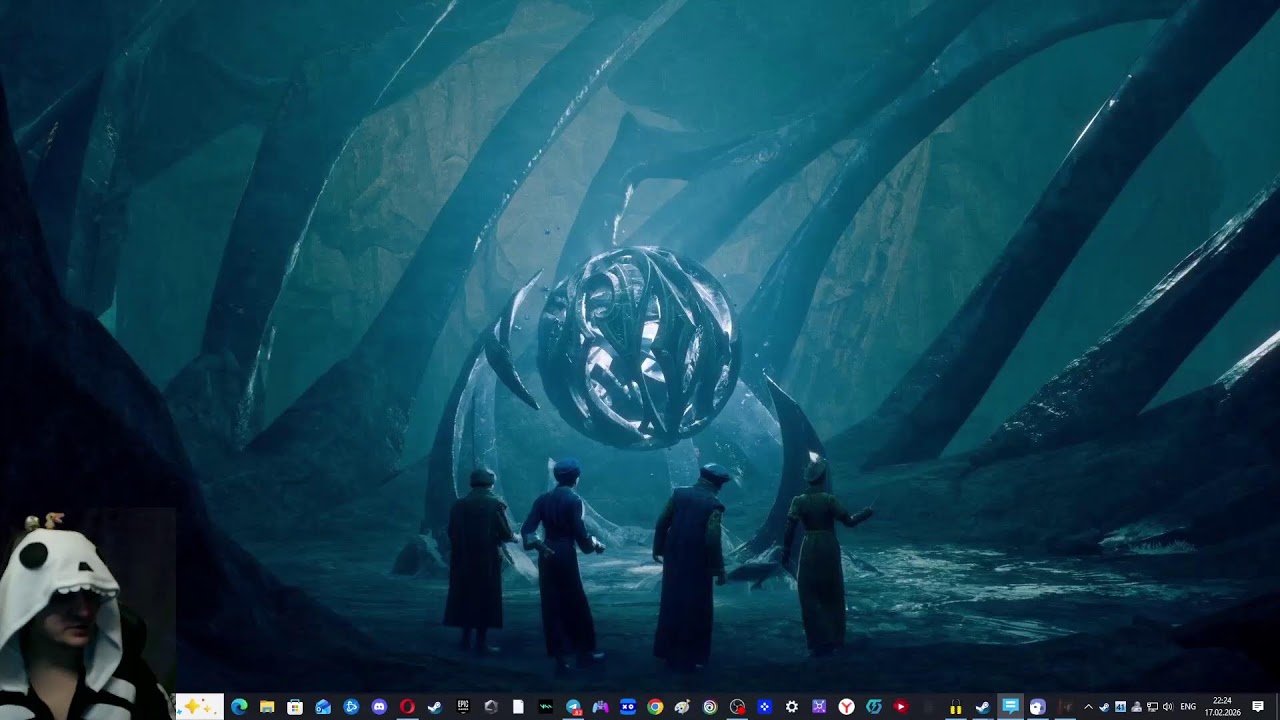1280x720 pixels.
Task: Open the Settings gear icon
Action: [791, 707]
